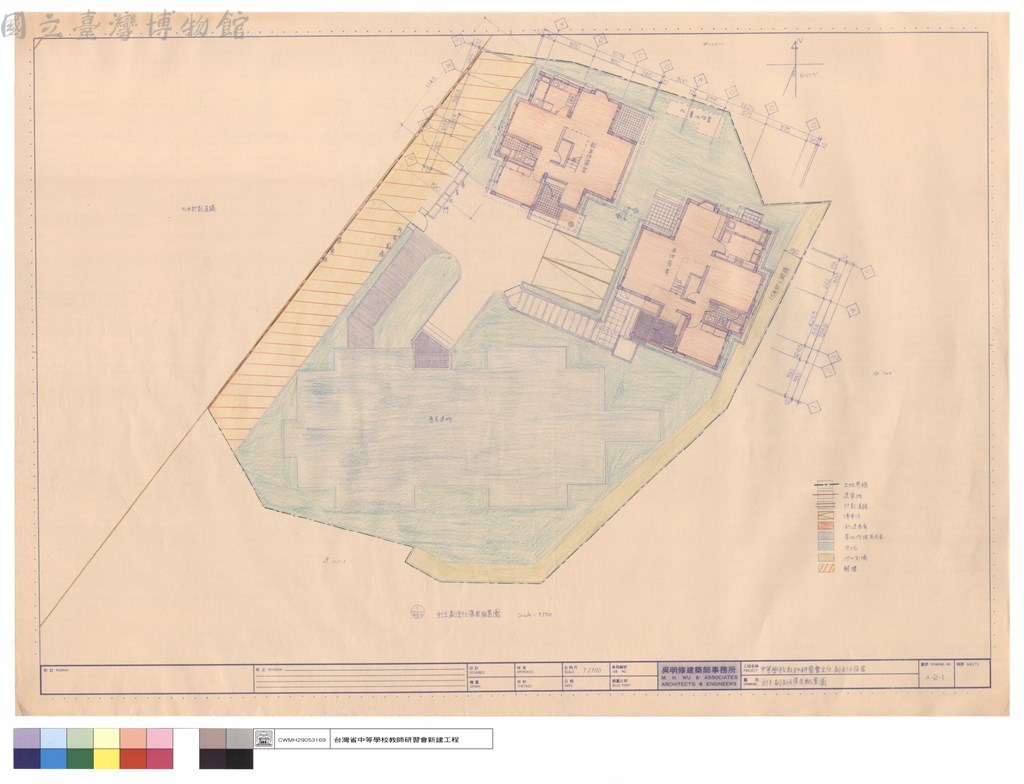Click the thick dashed boundary line legend symbol
Viewport: 1024px width, 784px height.
(x=826, y=484)
